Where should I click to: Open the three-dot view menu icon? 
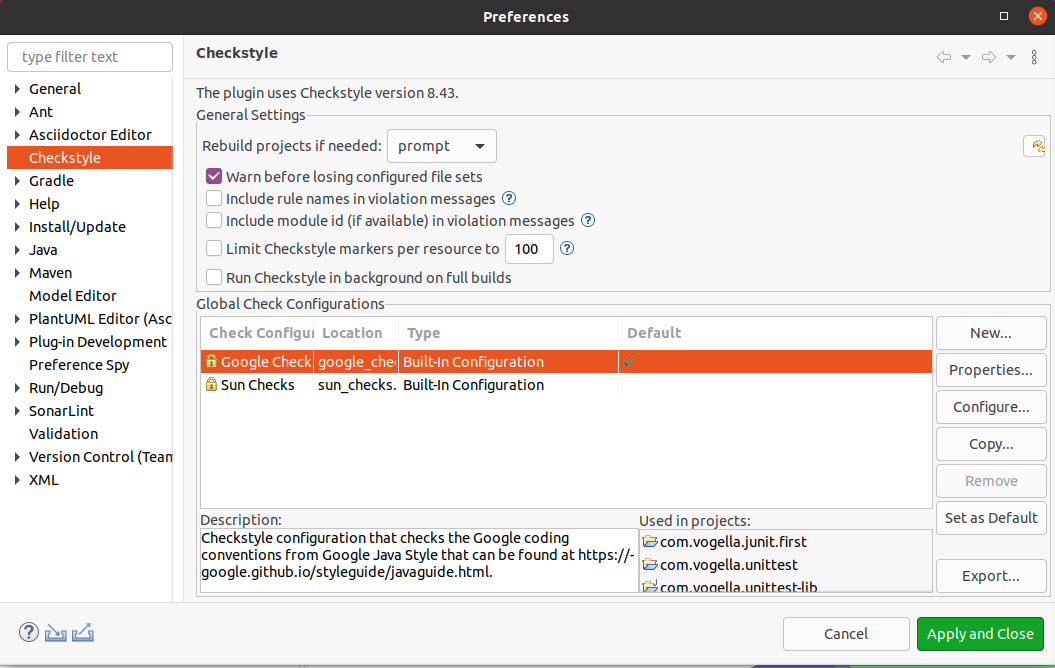pyautogui.click(x=1034, y=57)
